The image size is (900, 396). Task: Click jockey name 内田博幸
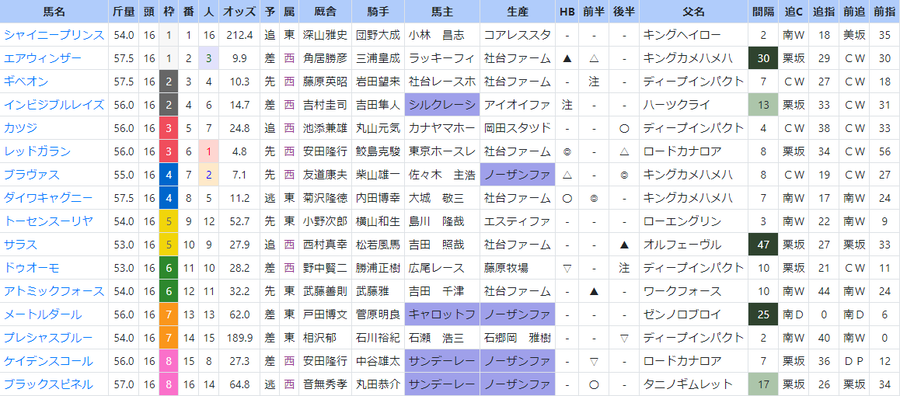pyautogui.click(x=378, y=198)
